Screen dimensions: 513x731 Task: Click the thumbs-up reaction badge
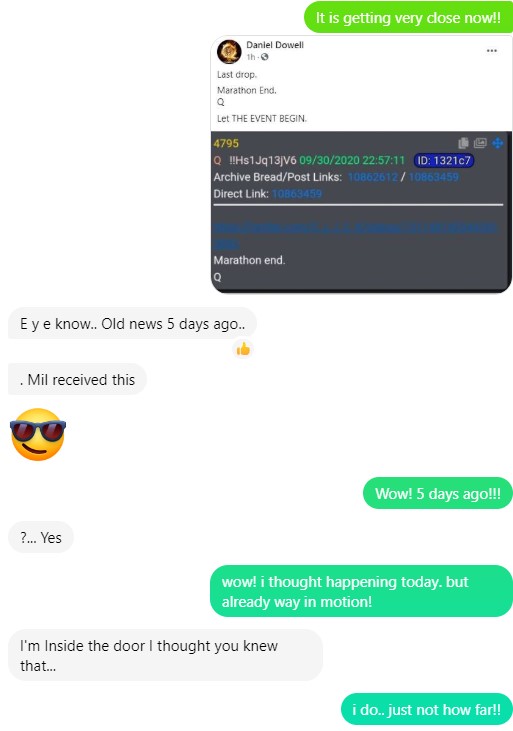click(x=243, y=349)
